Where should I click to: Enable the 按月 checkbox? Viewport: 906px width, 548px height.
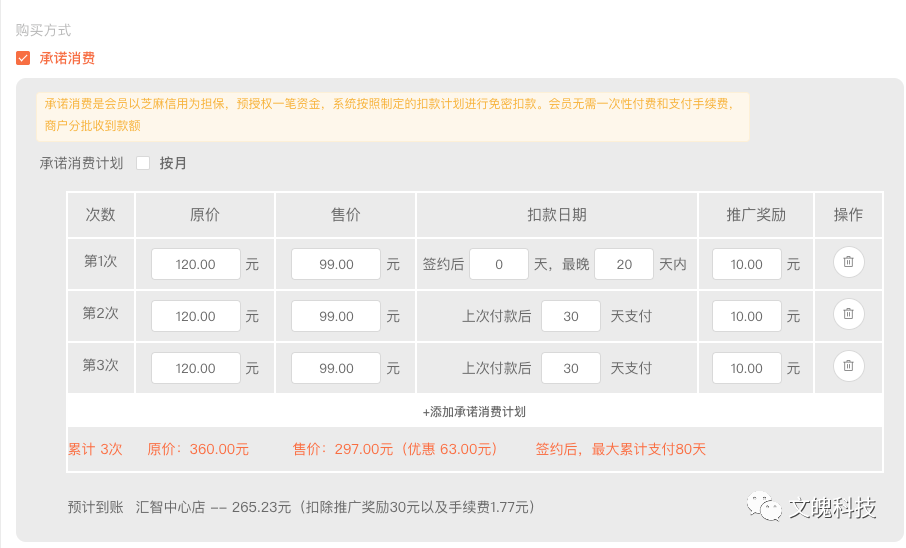click(143, 164)
